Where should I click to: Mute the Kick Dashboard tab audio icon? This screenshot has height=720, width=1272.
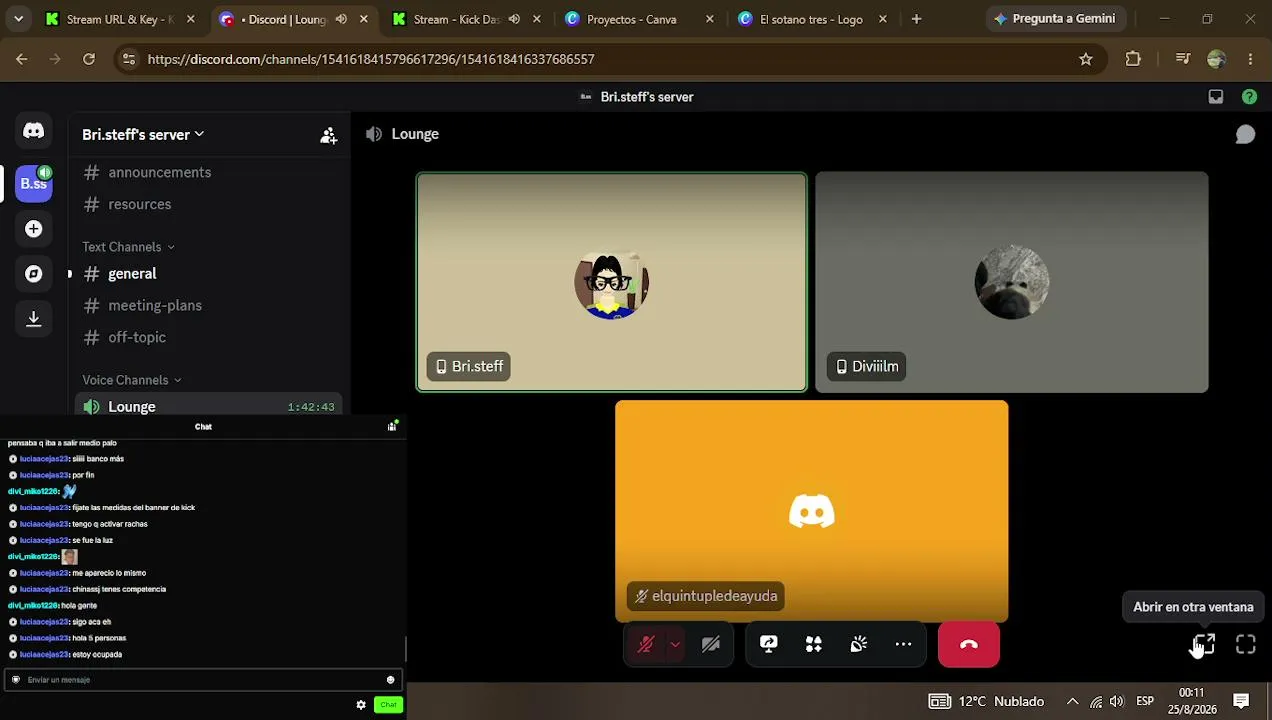click(x=514, y=19)
